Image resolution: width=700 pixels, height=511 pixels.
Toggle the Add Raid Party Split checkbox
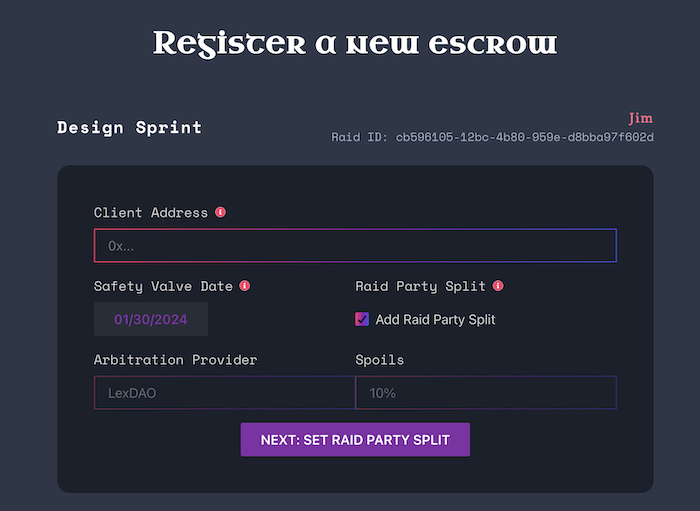click(x=362, y=319)
